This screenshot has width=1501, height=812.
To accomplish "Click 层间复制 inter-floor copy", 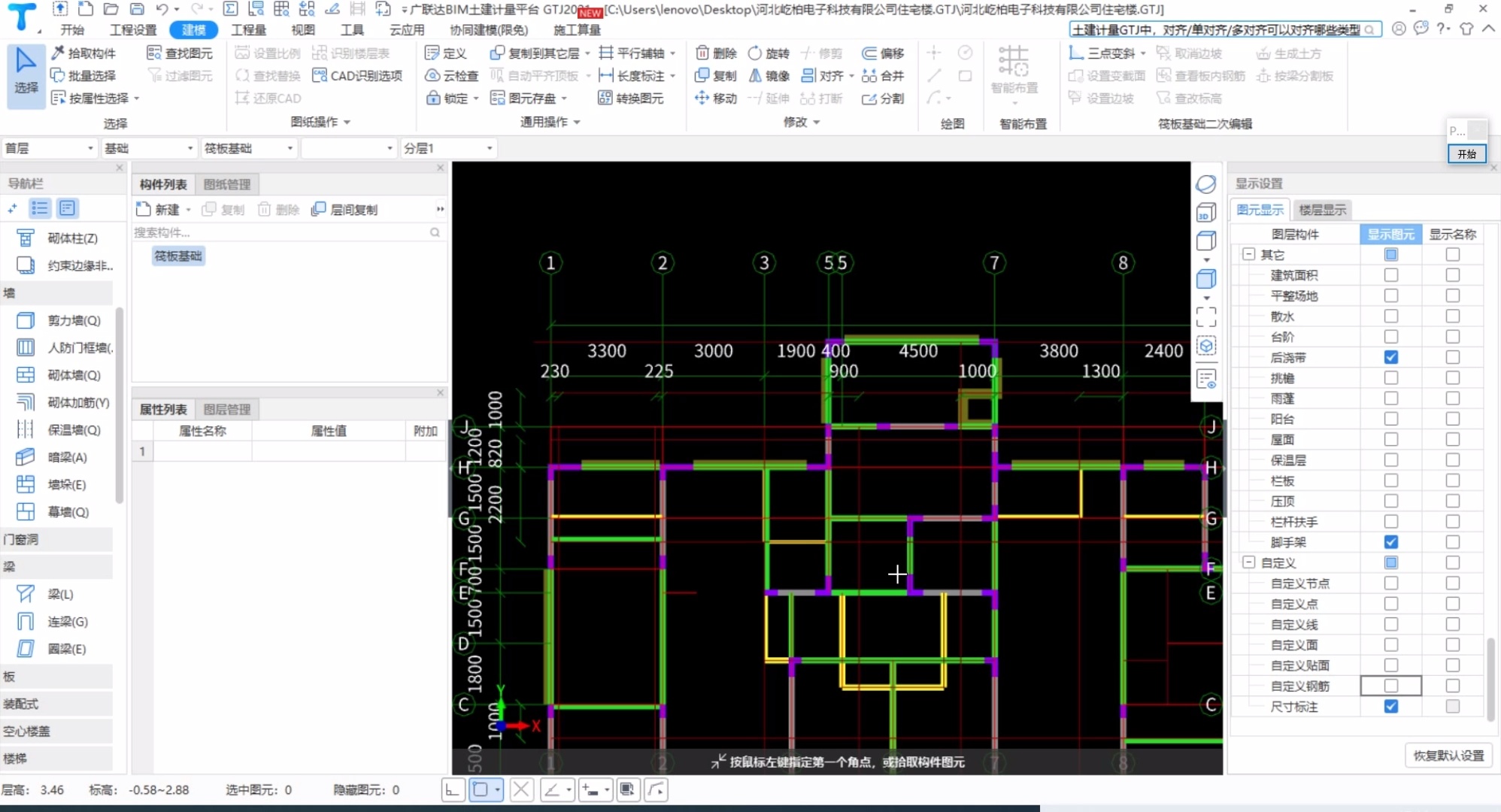I will pos(345,210).
